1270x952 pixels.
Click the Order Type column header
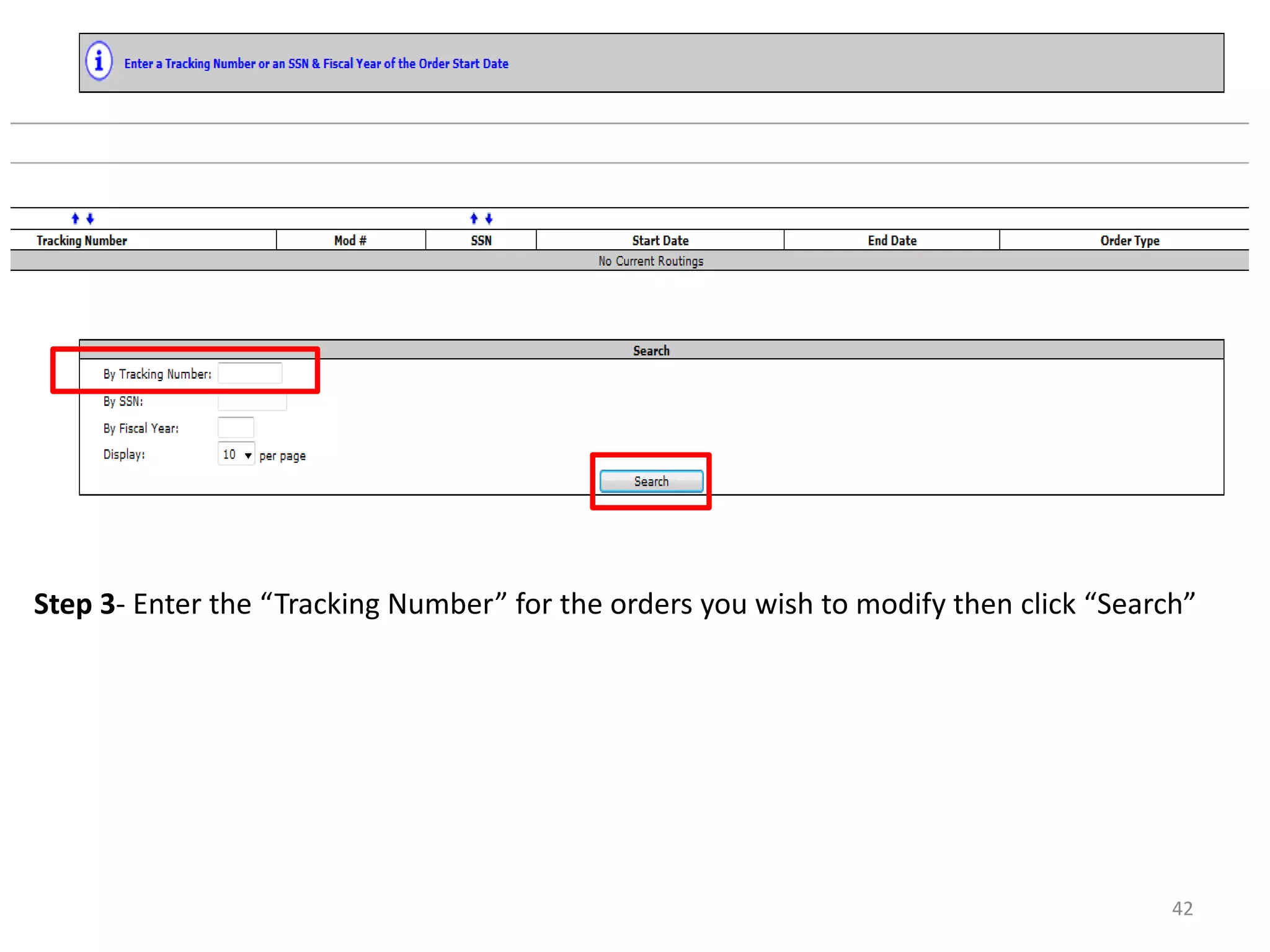point(1129,240)
